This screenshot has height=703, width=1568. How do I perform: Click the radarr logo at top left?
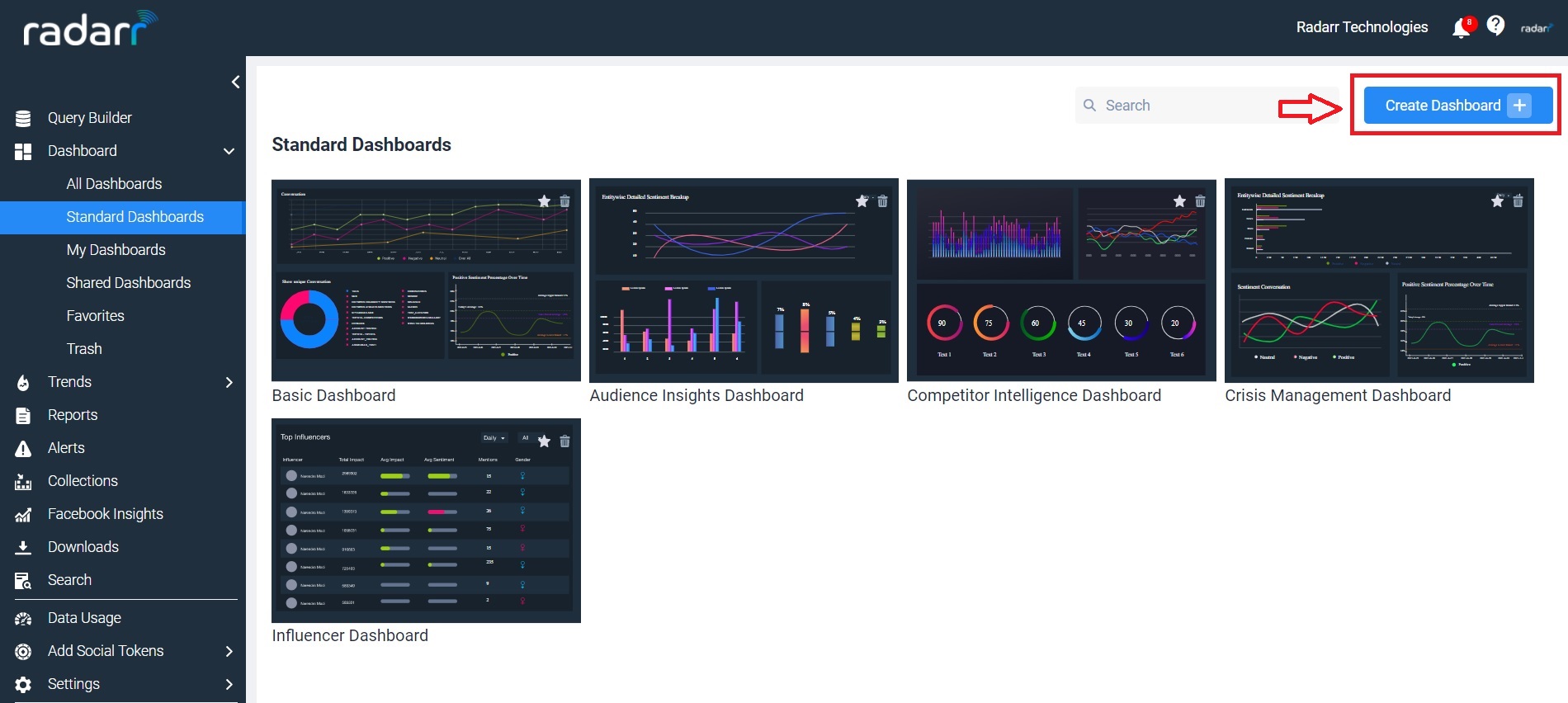coord(90,28)
